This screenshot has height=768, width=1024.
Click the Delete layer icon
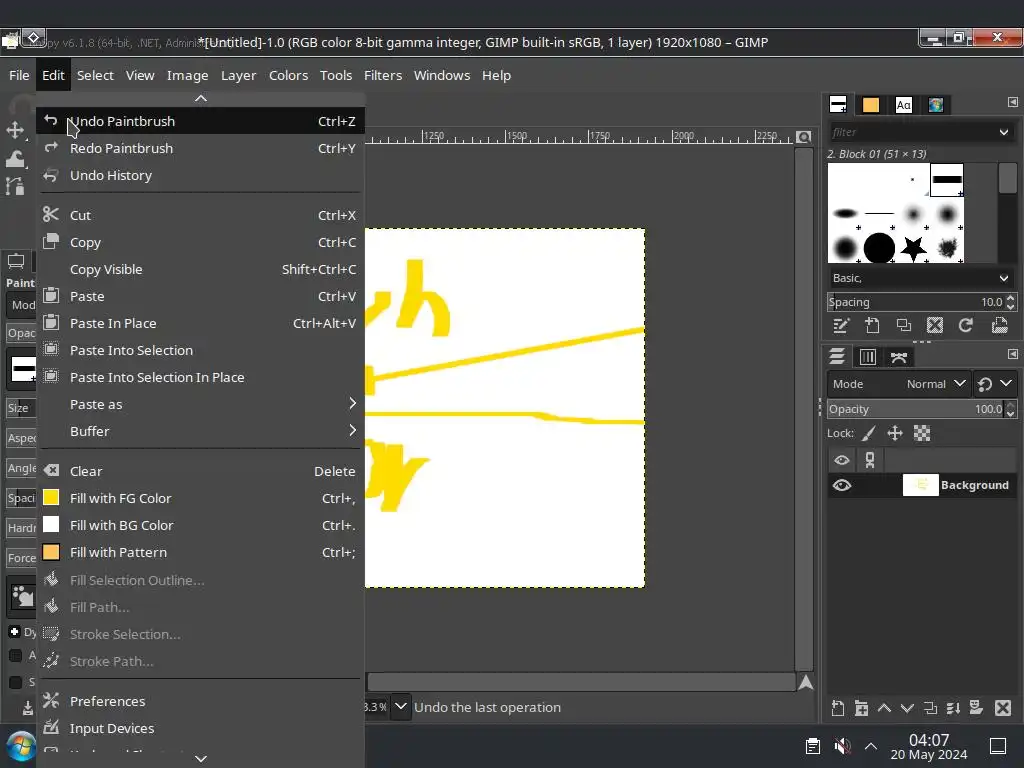[x=1003, y=708]
